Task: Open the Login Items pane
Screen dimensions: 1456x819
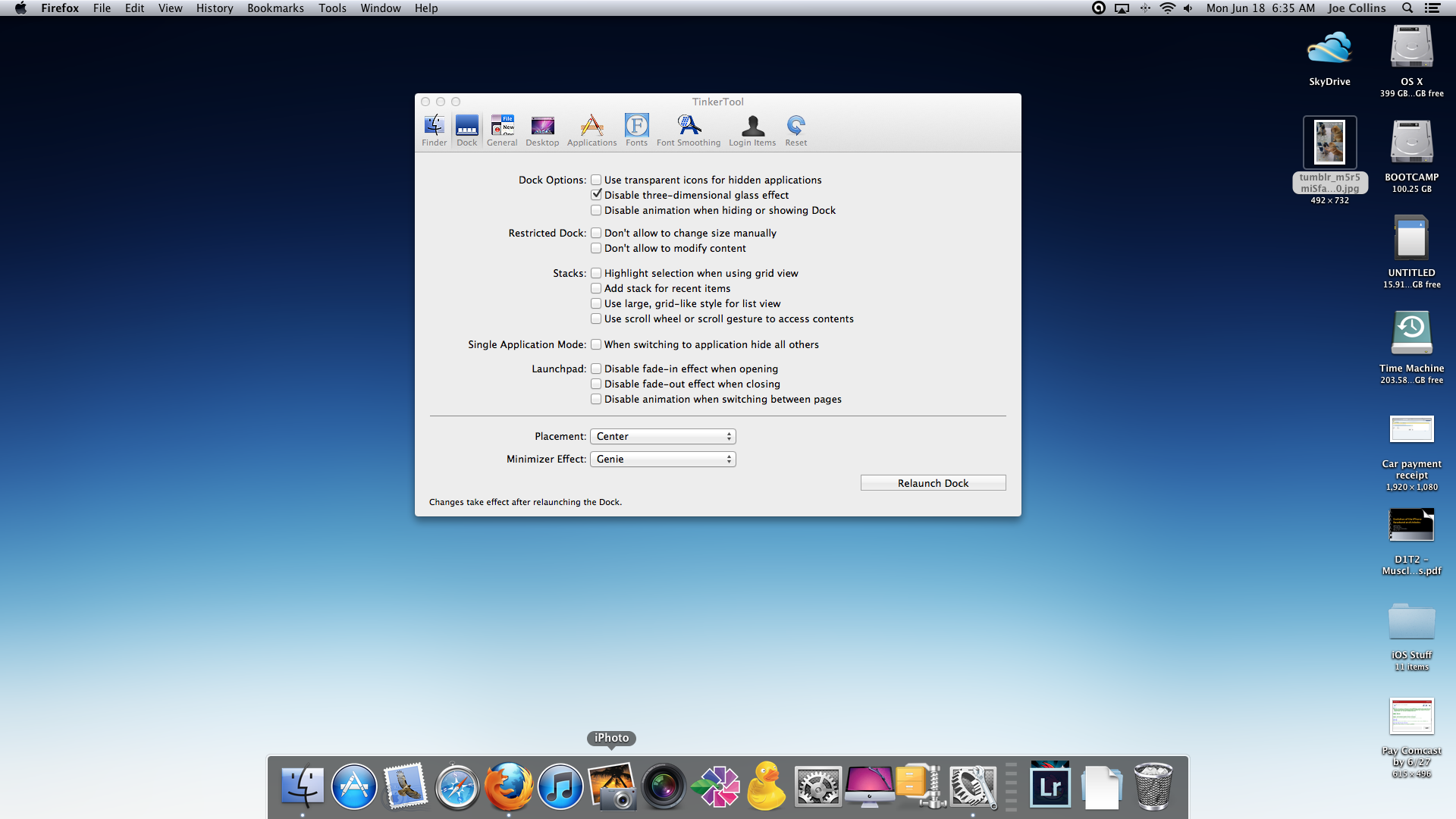Action: click(752, 130)
